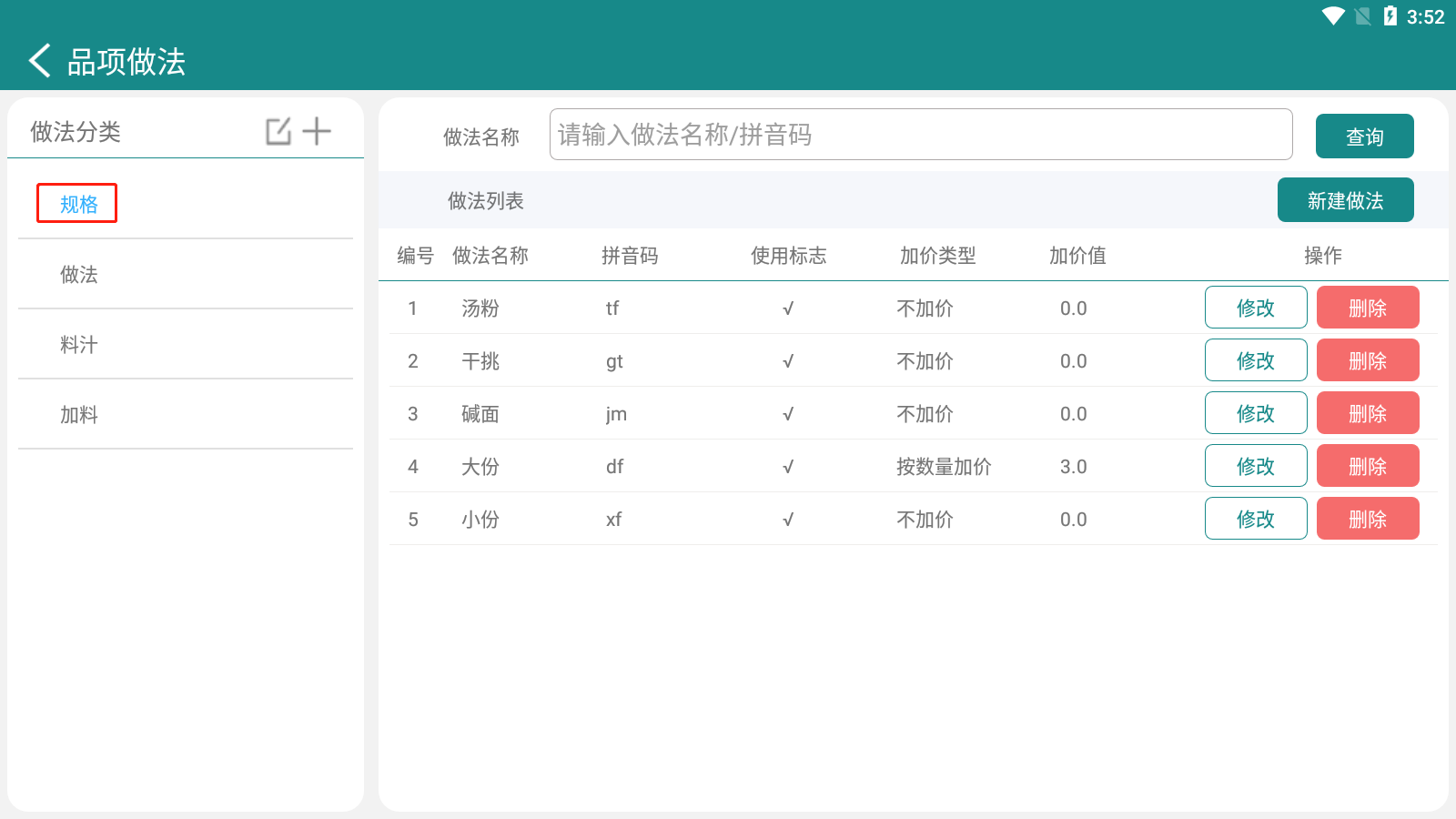1456x819 pixels.
Task: Delete the 汤粉 entry
Action: [x=1367, y=308]
